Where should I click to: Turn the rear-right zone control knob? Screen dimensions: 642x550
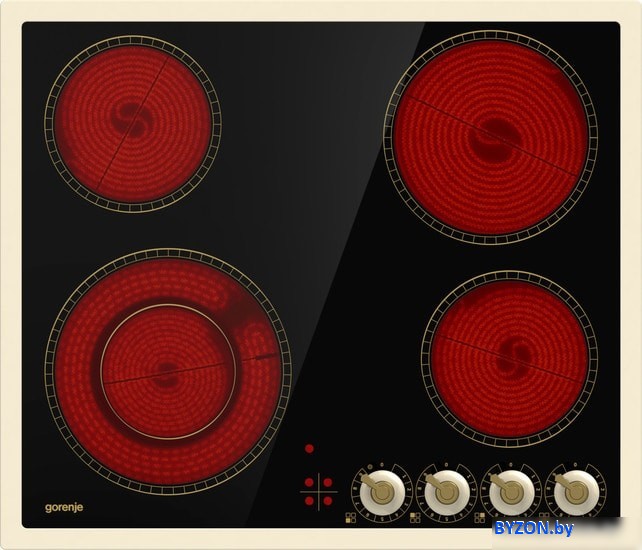[511, 493]
